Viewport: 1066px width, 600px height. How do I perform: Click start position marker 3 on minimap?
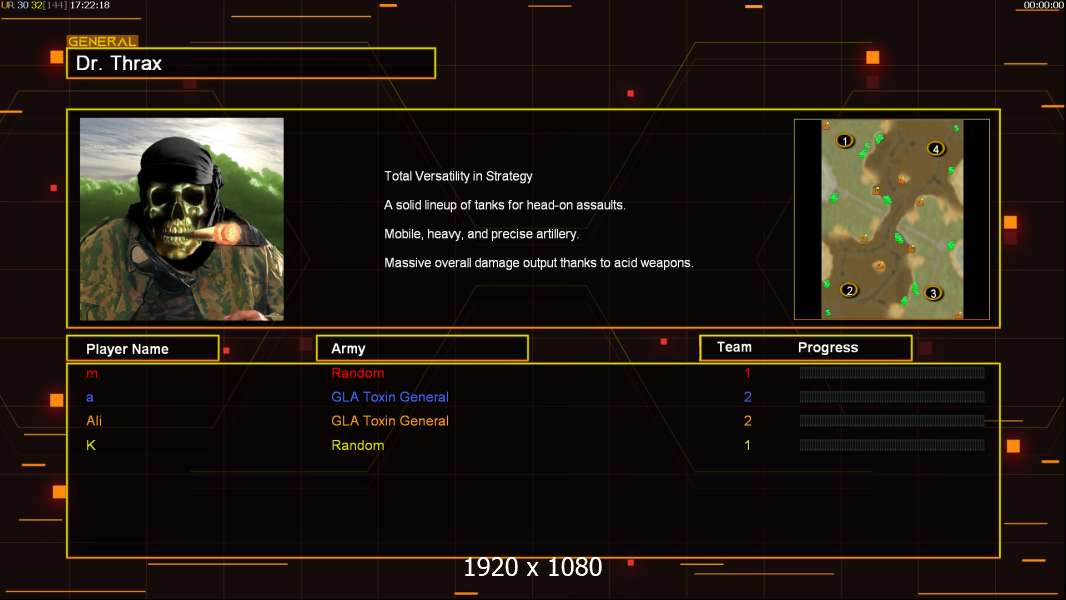pyautogui.click(x=933, y=293)
